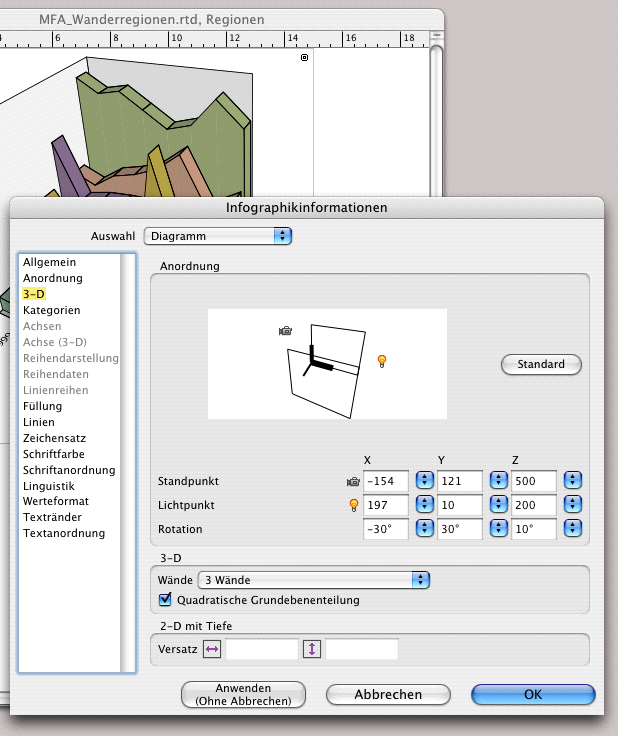Click the horizontal Versatz arrow icon

[x=212, y=649]
